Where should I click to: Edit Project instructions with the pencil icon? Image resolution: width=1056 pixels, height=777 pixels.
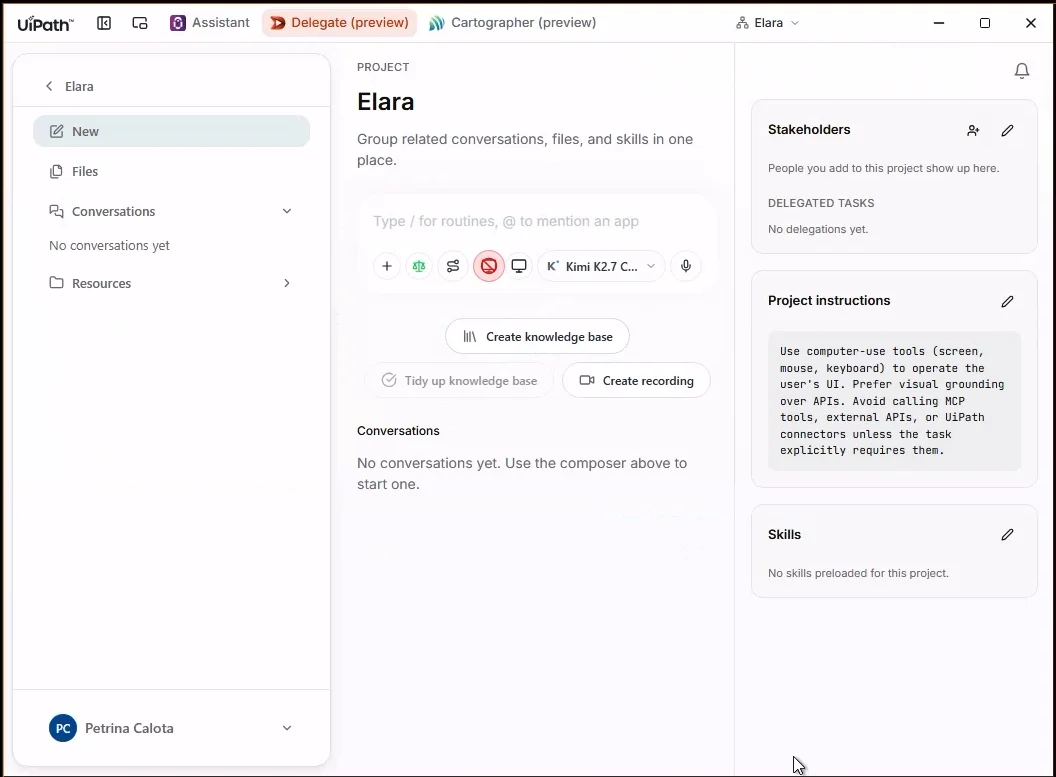point(1008,302)
